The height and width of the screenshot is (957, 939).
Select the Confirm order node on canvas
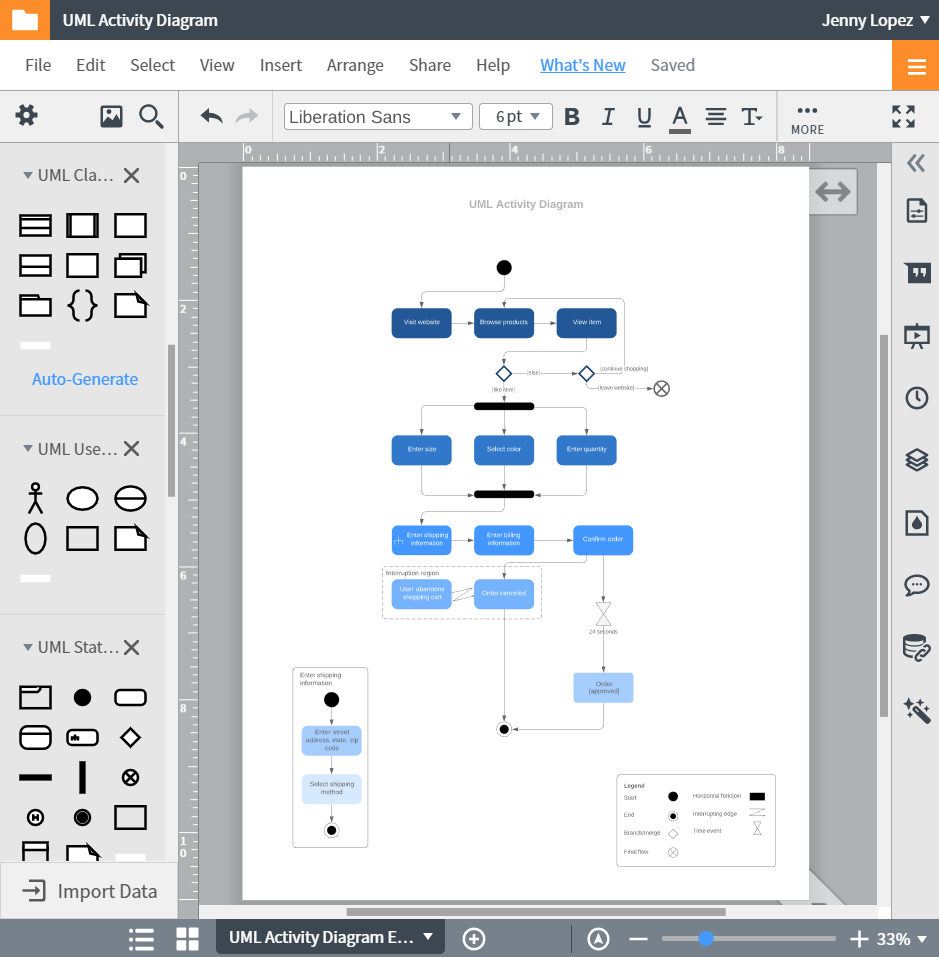point(603,540)
